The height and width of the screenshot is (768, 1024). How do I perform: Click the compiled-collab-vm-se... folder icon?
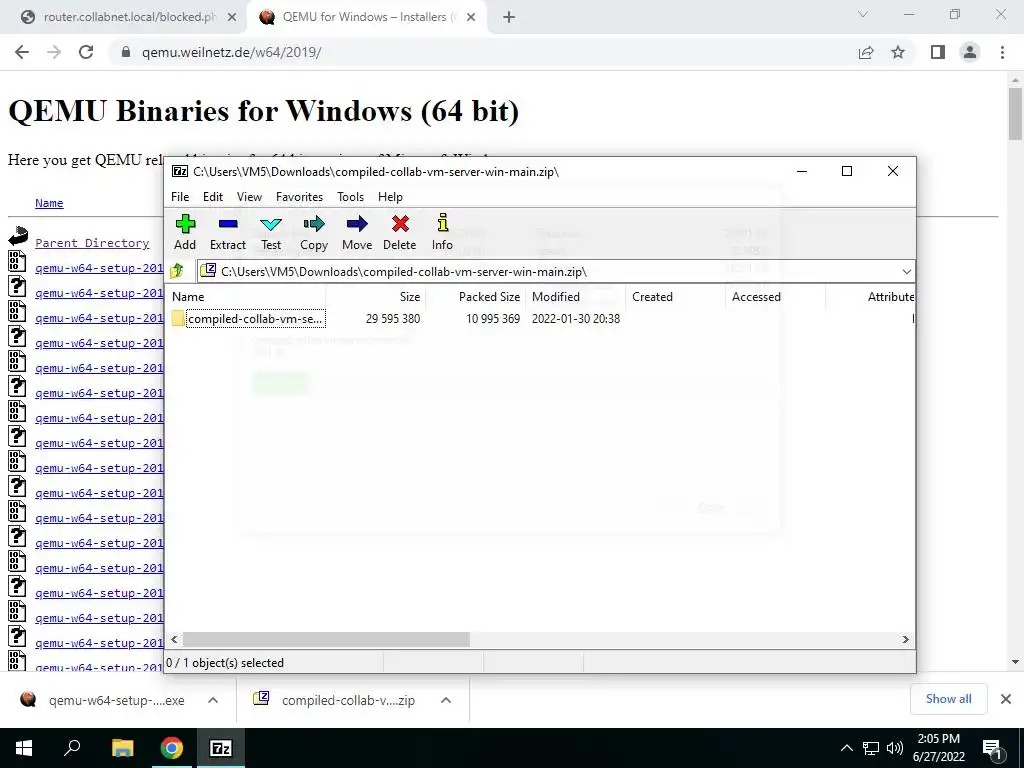tap(178, 319)
